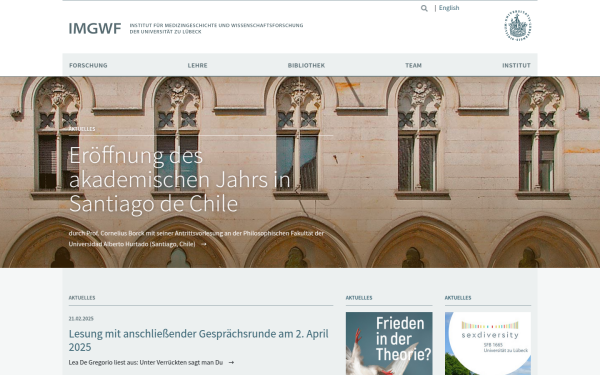Image resolution: width=600 pixels, height=375 pixels.
Task: Select the date 21.02.2025
Action: [81, 318]
